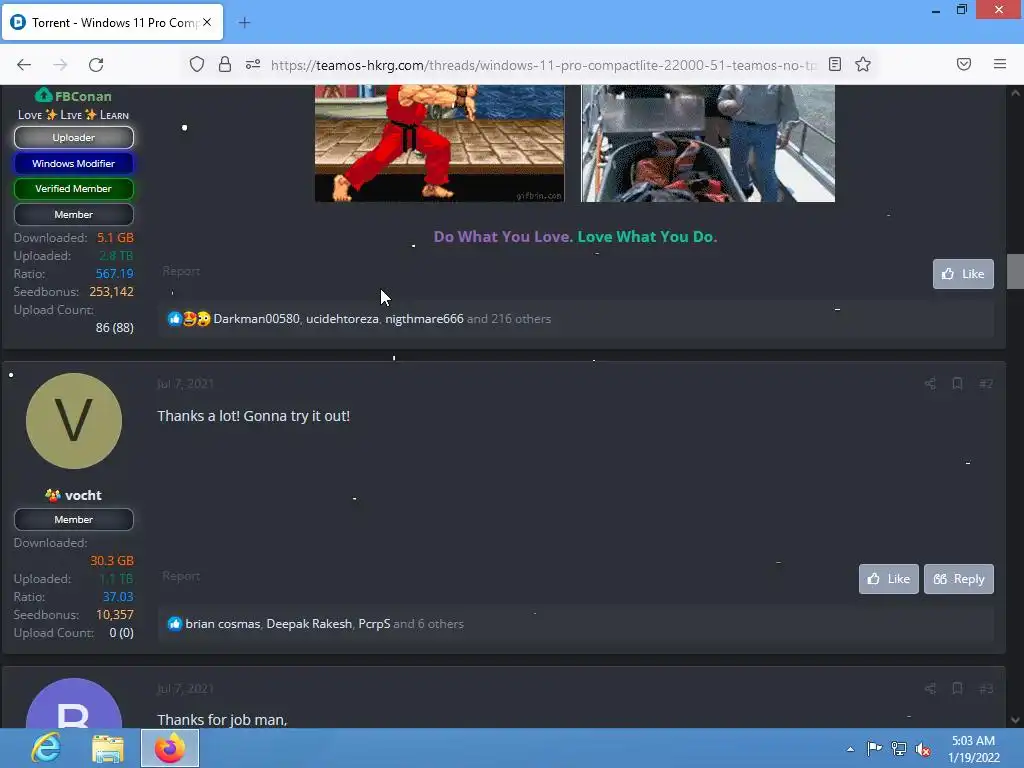Open Firefox application menu

pos(1000,64)
